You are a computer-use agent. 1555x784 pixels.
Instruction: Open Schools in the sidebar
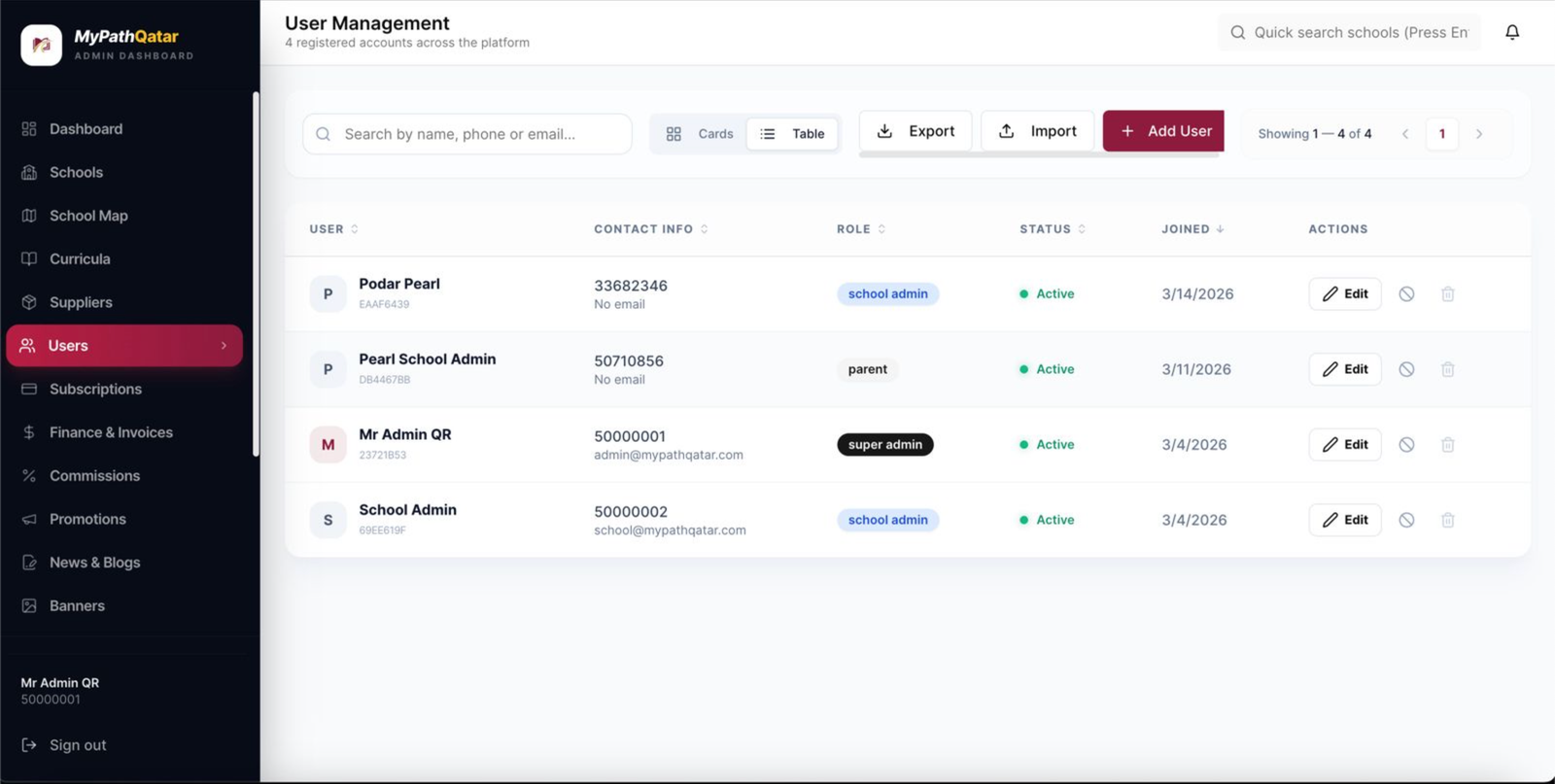tap(76, 173)
